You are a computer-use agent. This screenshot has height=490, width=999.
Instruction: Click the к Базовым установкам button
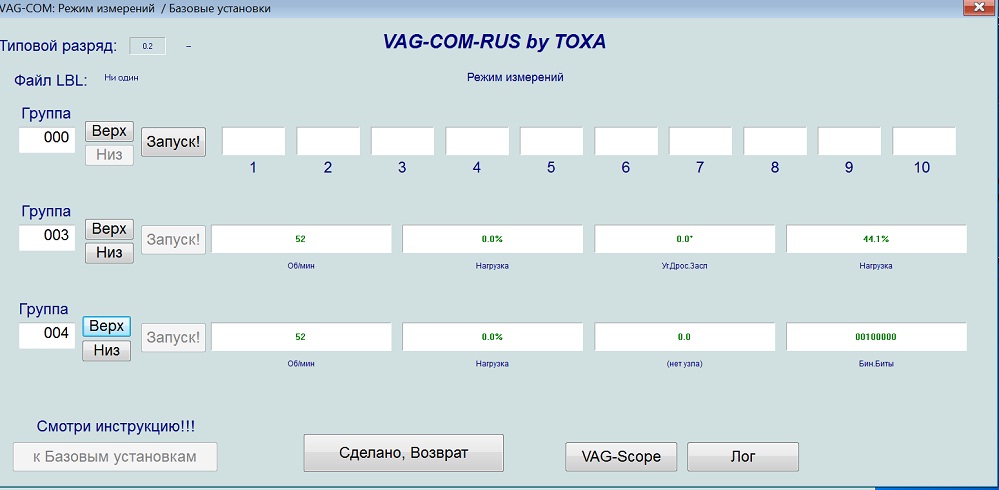115,457
